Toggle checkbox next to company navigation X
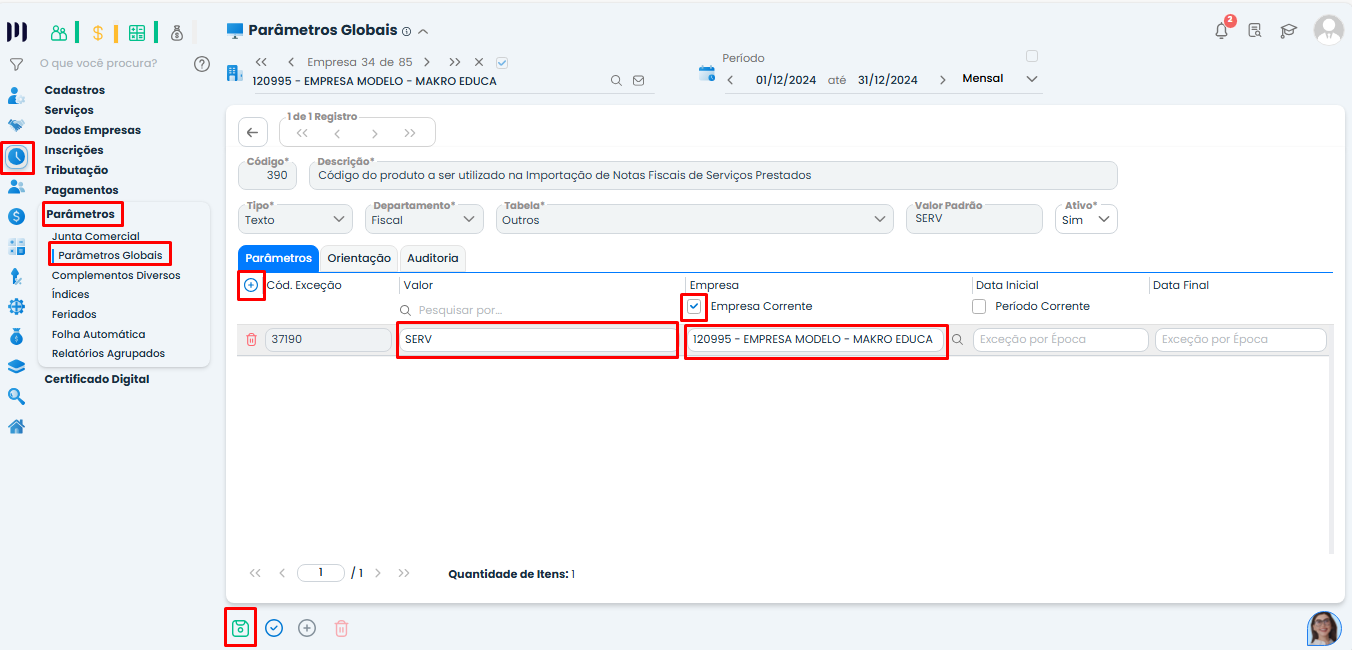The width and height of the screenshot is (1352, 650). tap(502, 62)
